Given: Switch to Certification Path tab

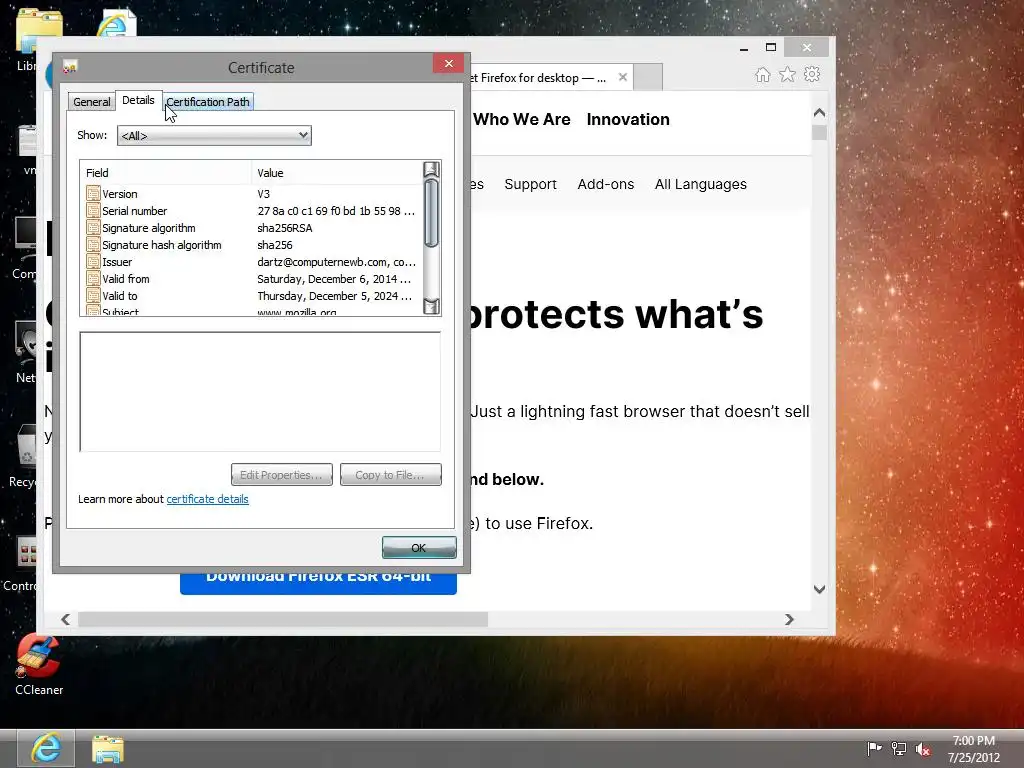Looking at the screenshot, I should click(x=208, y=102).
